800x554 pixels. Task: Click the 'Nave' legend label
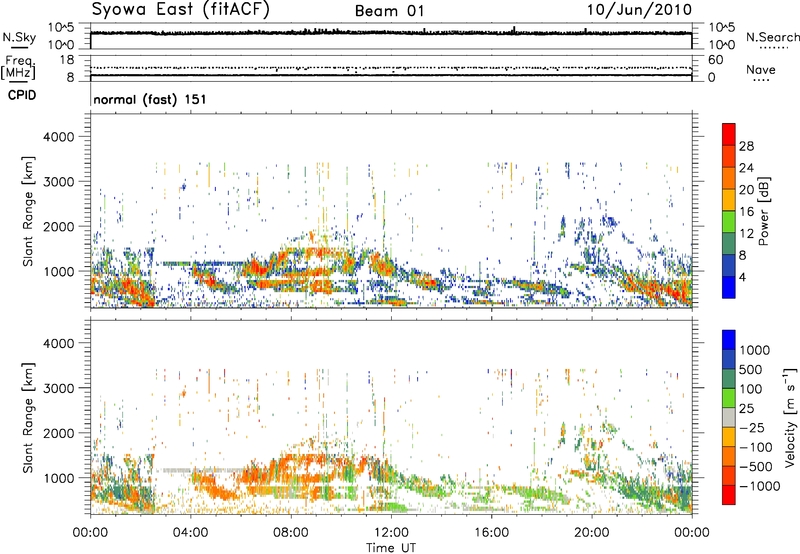tap(761, 69)
